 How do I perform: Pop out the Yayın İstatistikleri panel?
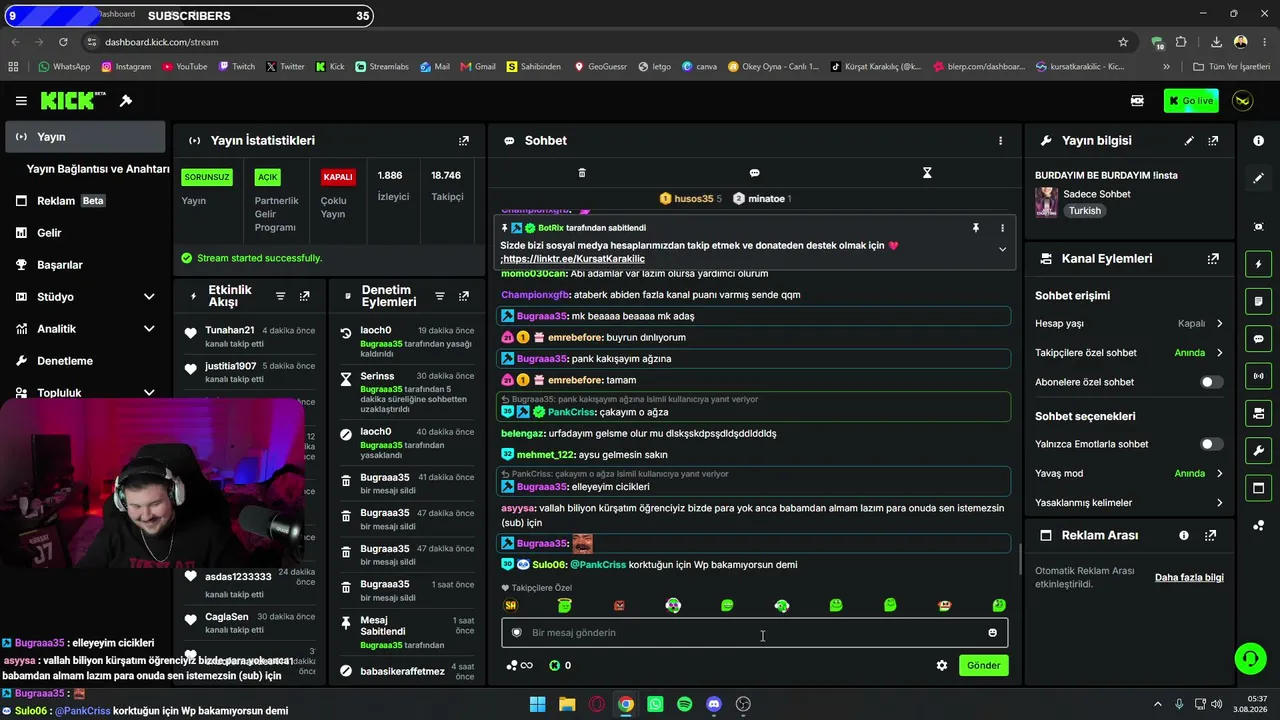tap(464, 141)
